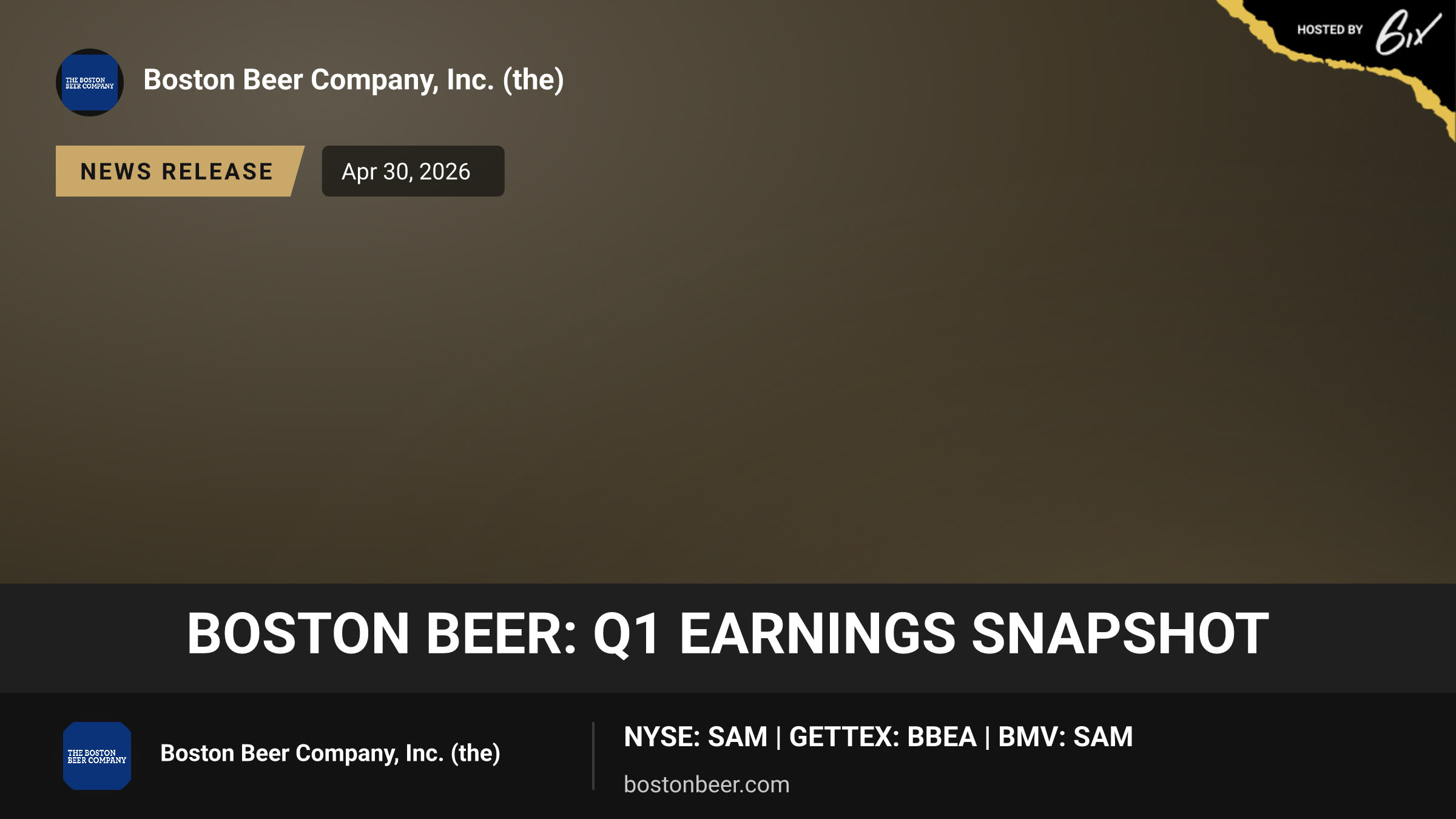
Task: Click the NYSE: SAM ticker
Action: coord(695,736)
